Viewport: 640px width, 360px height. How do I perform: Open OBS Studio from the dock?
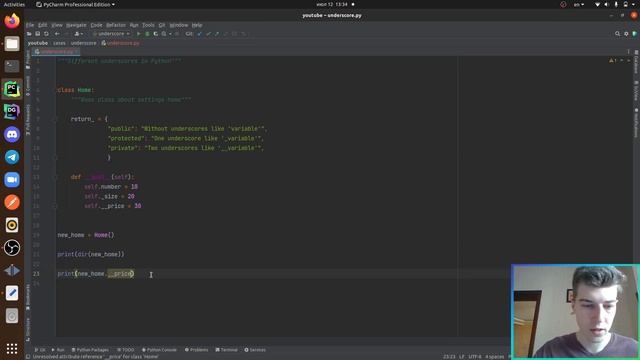tap(12, 248)
